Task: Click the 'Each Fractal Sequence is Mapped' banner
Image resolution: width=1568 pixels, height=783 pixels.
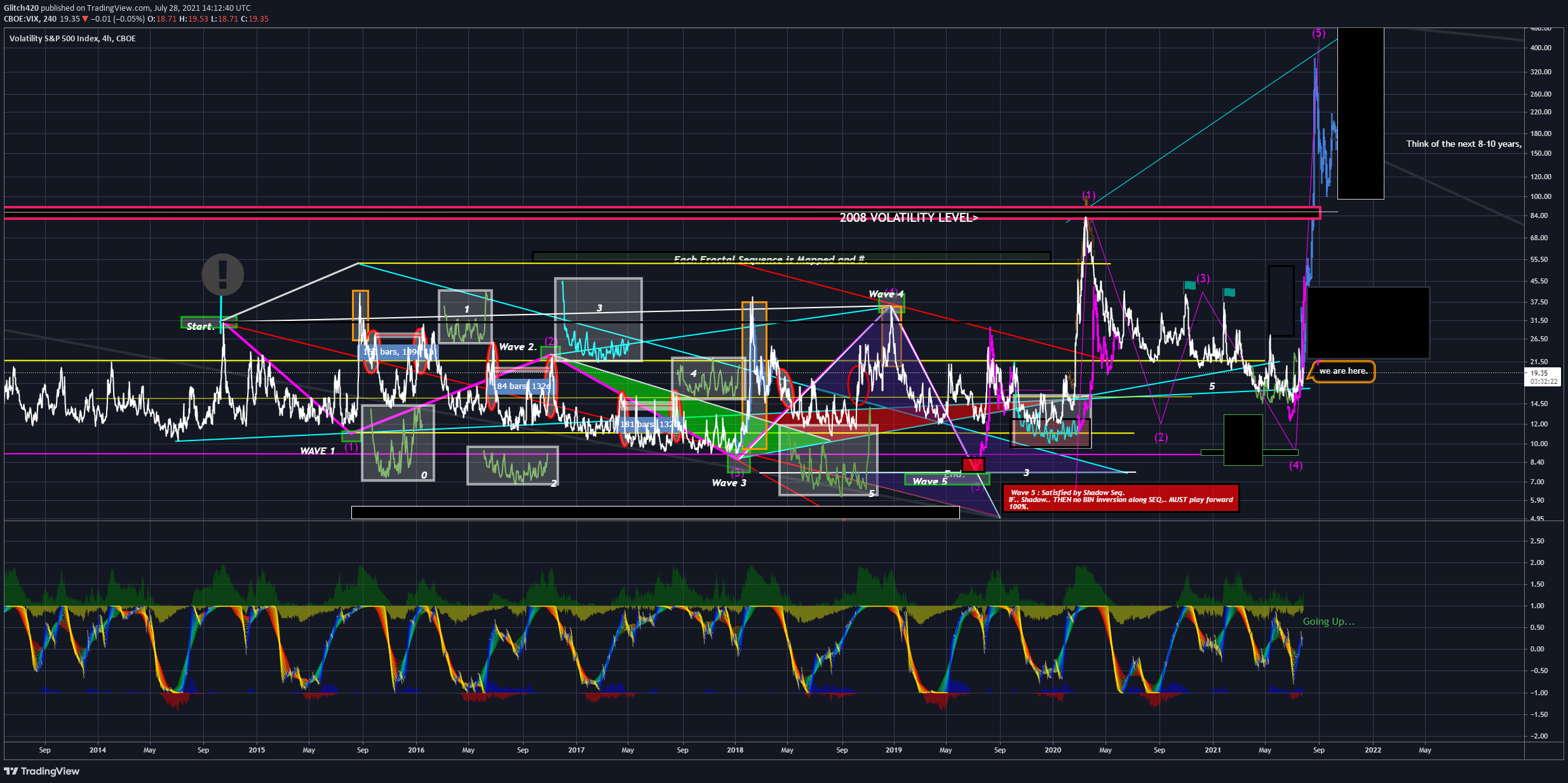Action: (x=791, y=257)
